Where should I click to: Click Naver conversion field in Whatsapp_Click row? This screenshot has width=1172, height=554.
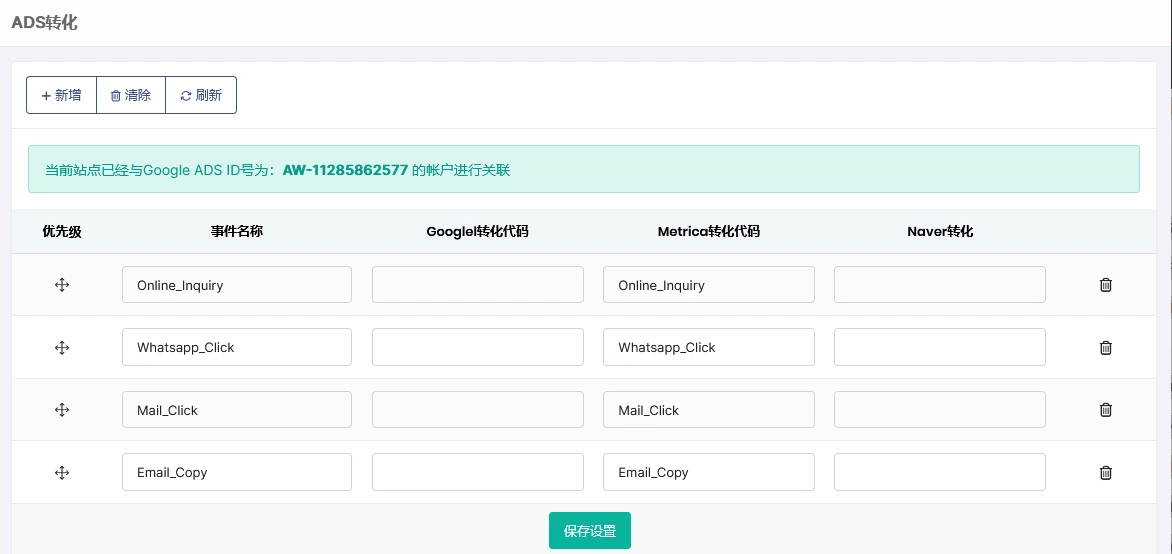click(x=940, y=348)
